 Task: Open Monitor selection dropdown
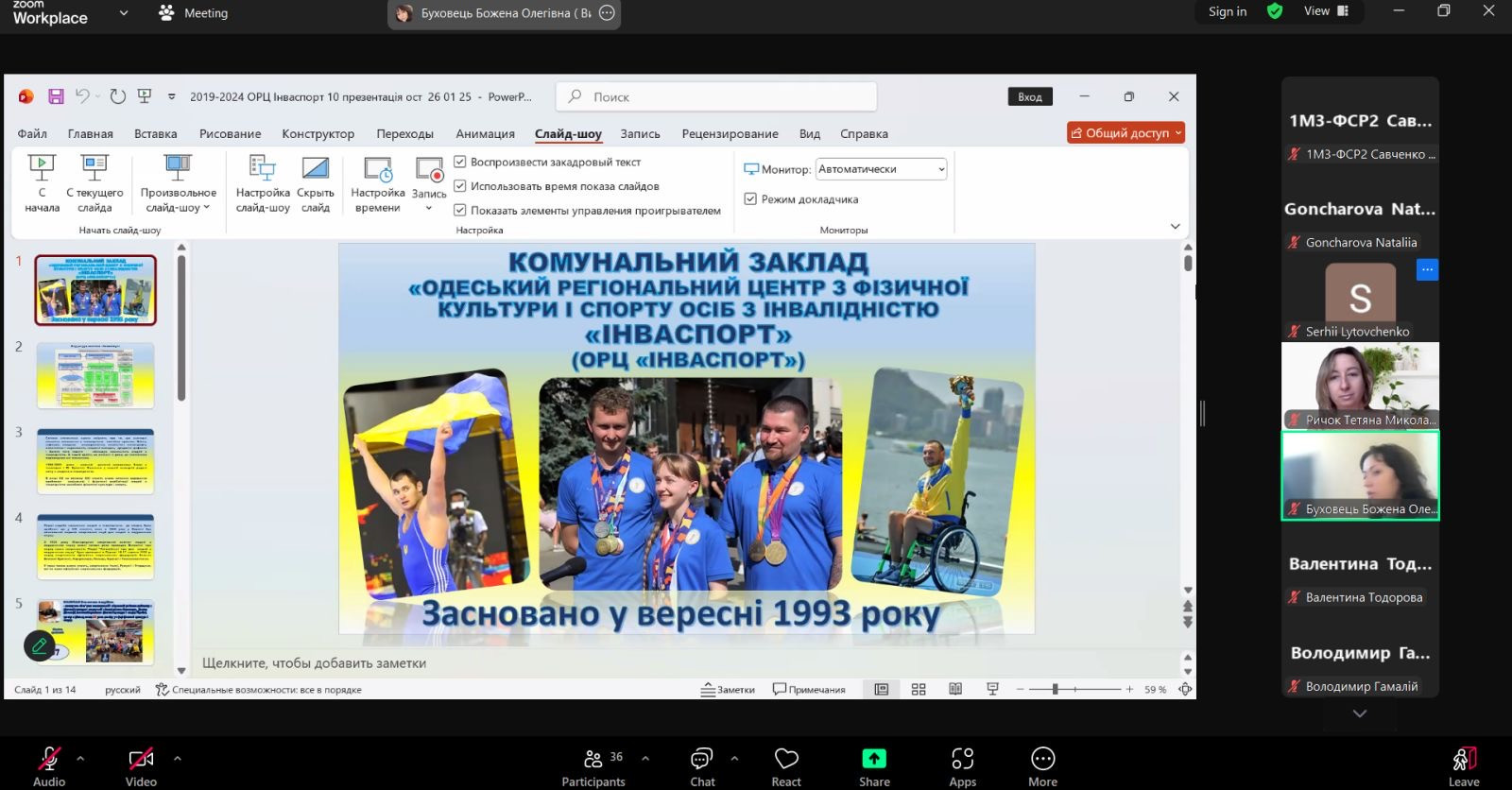881,169
